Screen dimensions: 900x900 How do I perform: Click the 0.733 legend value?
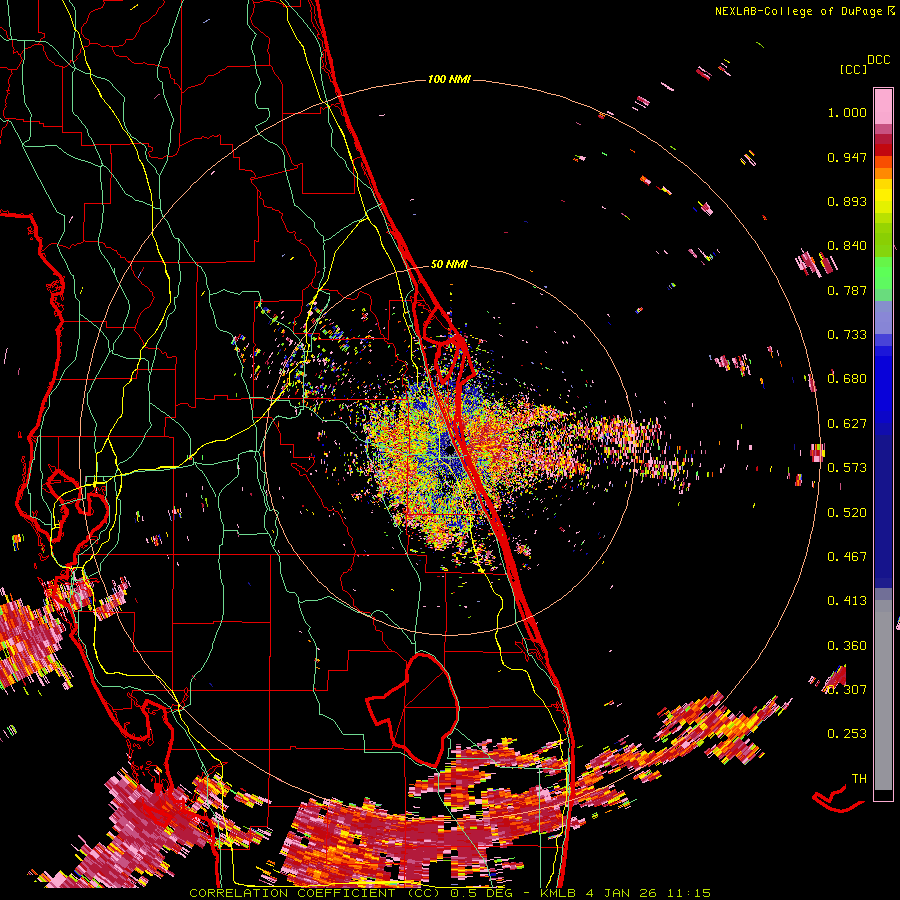[847, 335]
